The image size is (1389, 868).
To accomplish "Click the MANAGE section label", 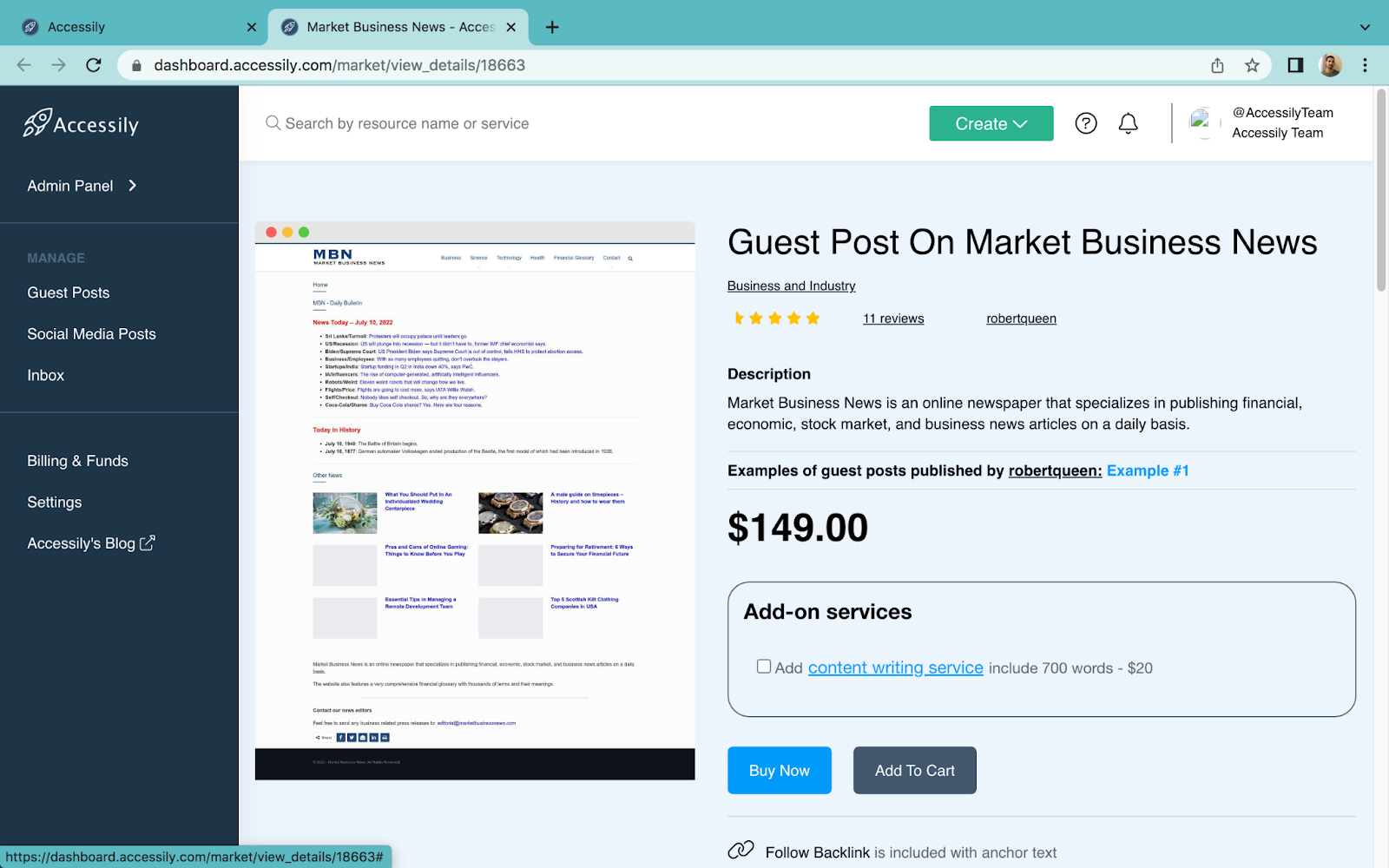I will [x=56, y=258].
